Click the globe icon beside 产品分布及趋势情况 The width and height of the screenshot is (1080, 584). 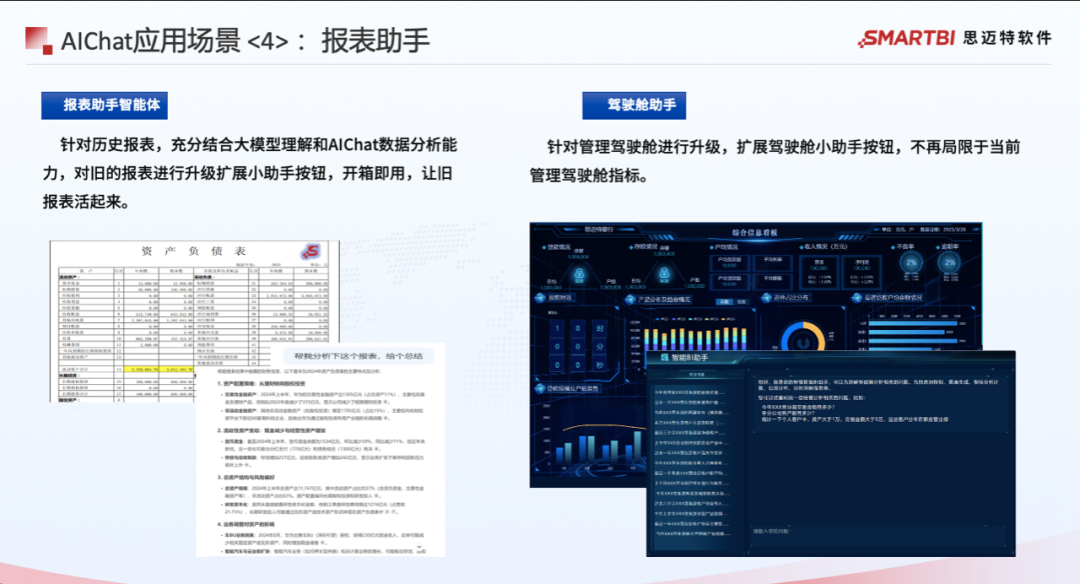(630, 300)
